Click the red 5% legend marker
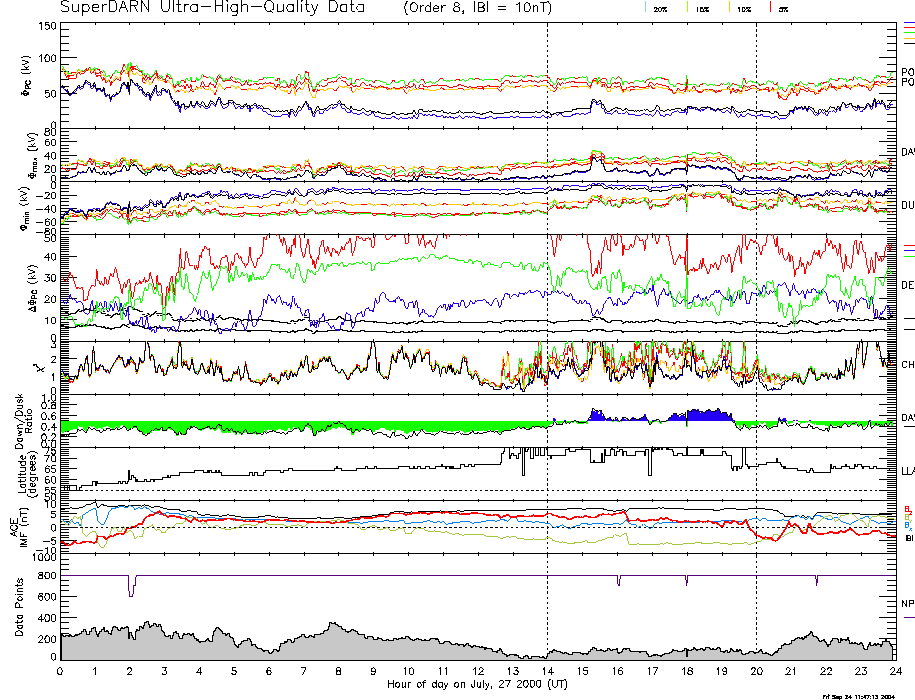Image resolution: width=915 pixels, height=700 pixels. point(768,7)
